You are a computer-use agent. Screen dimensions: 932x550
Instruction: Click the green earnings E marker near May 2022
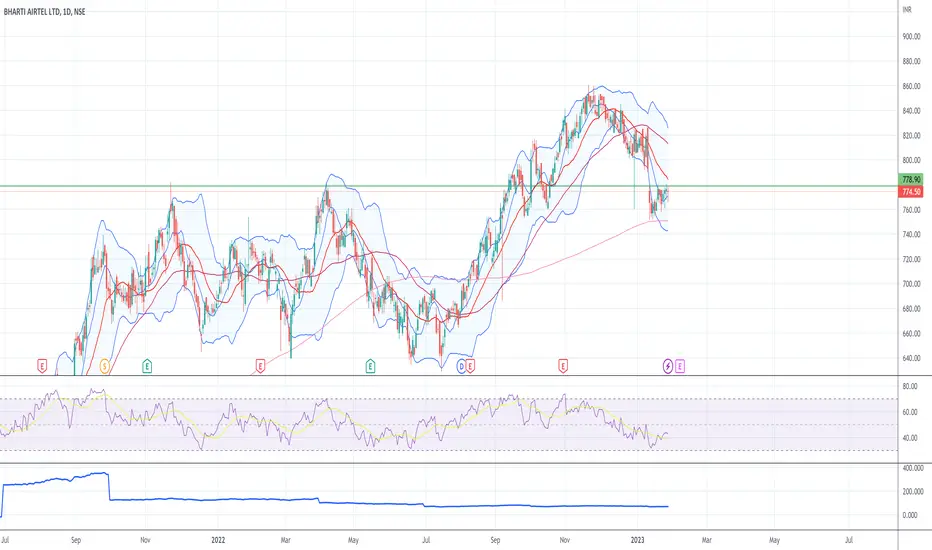[x=370, y=366]
